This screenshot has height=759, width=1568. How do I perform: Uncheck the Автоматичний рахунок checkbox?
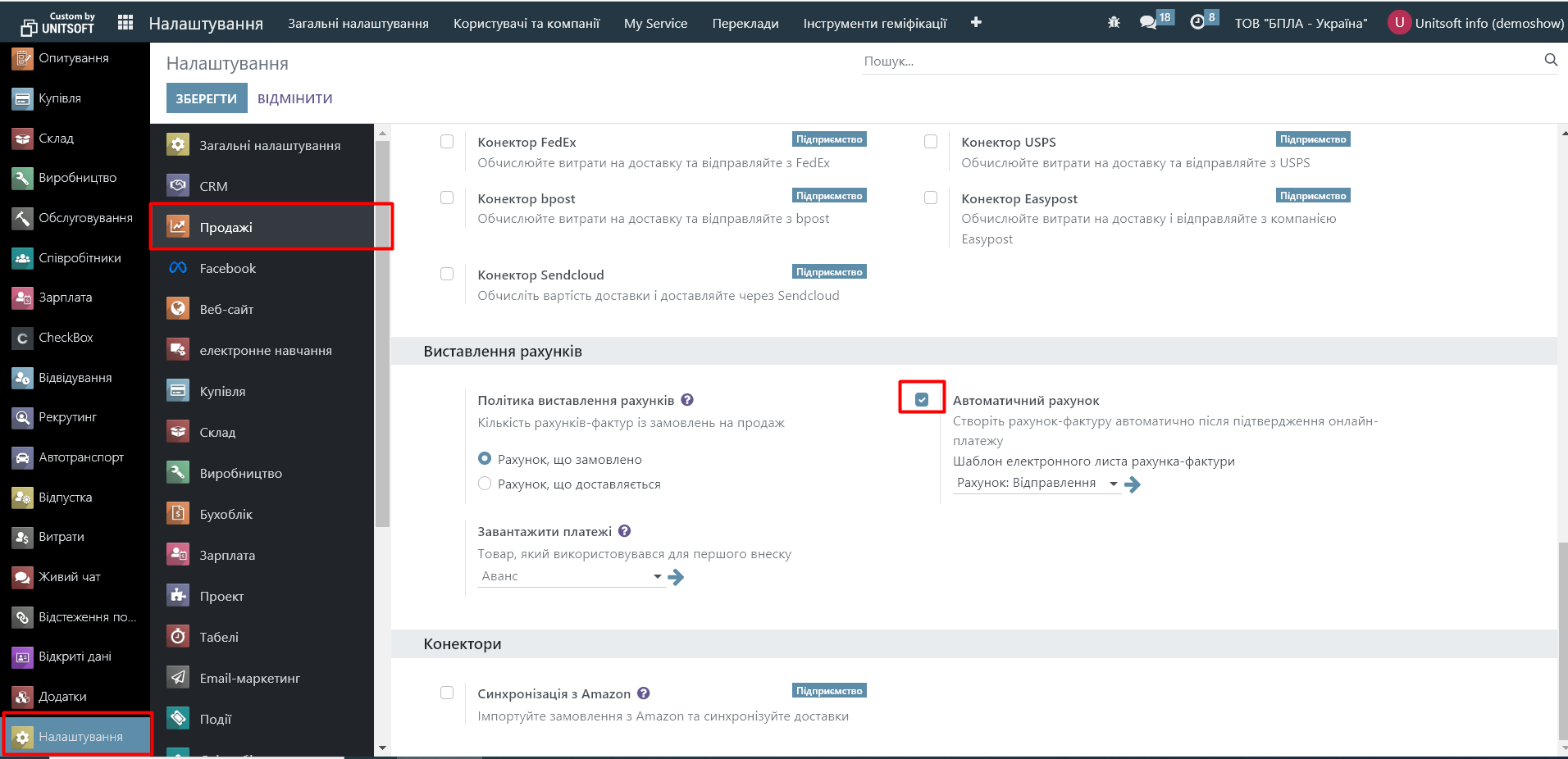pyautogui.click(x=922, y=400)
